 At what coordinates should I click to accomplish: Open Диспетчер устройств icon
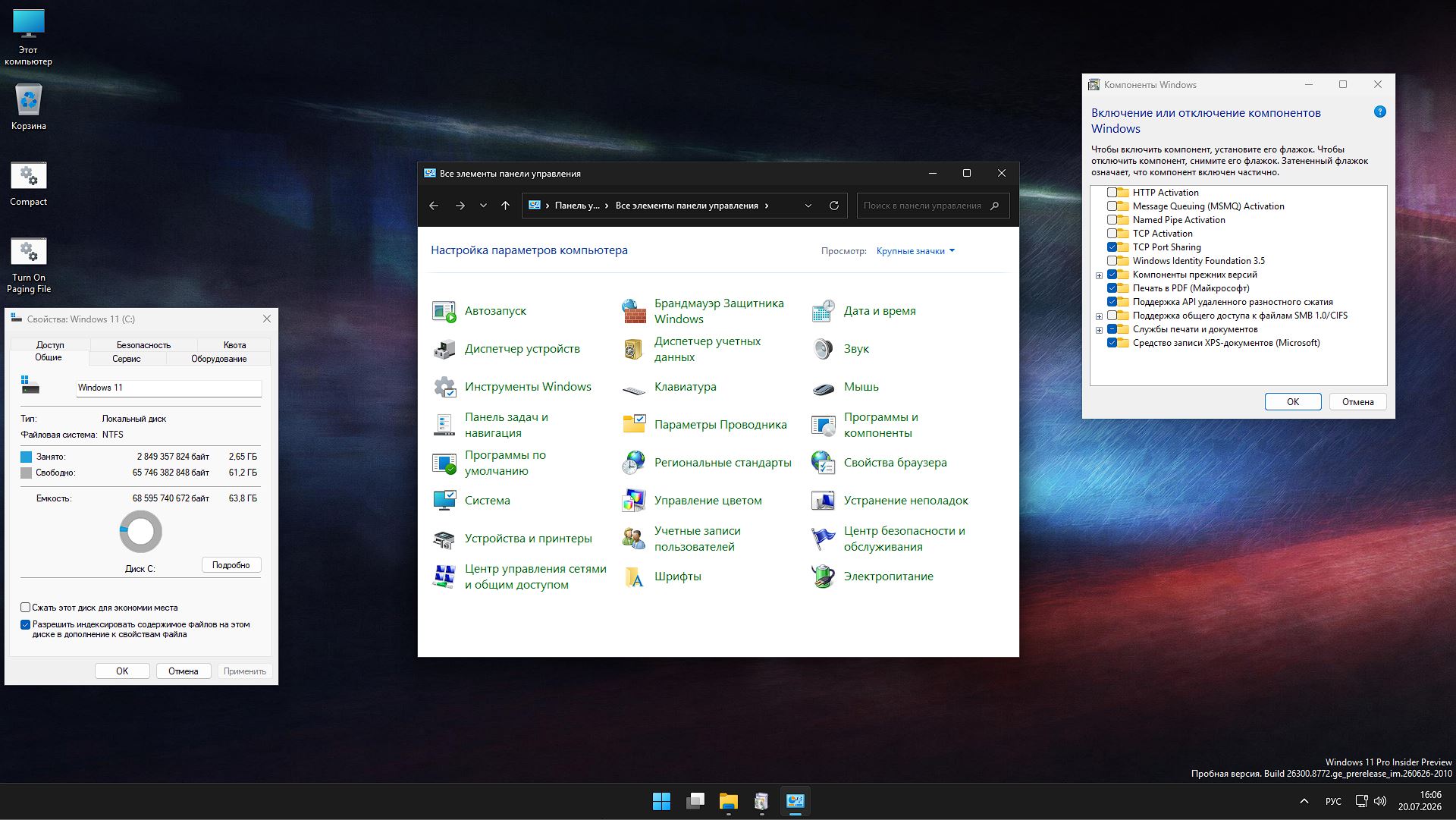444,349
